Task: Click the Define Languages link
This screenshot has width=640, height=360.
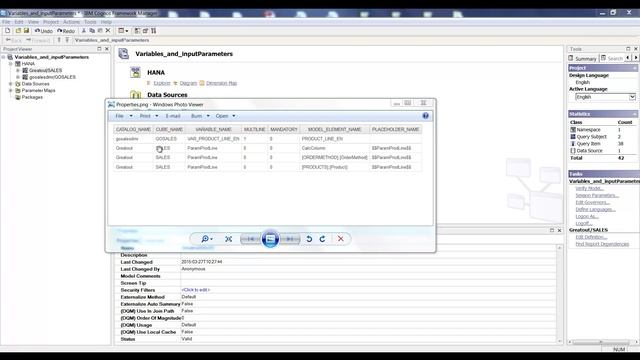Action: click(x=596, y=209)
